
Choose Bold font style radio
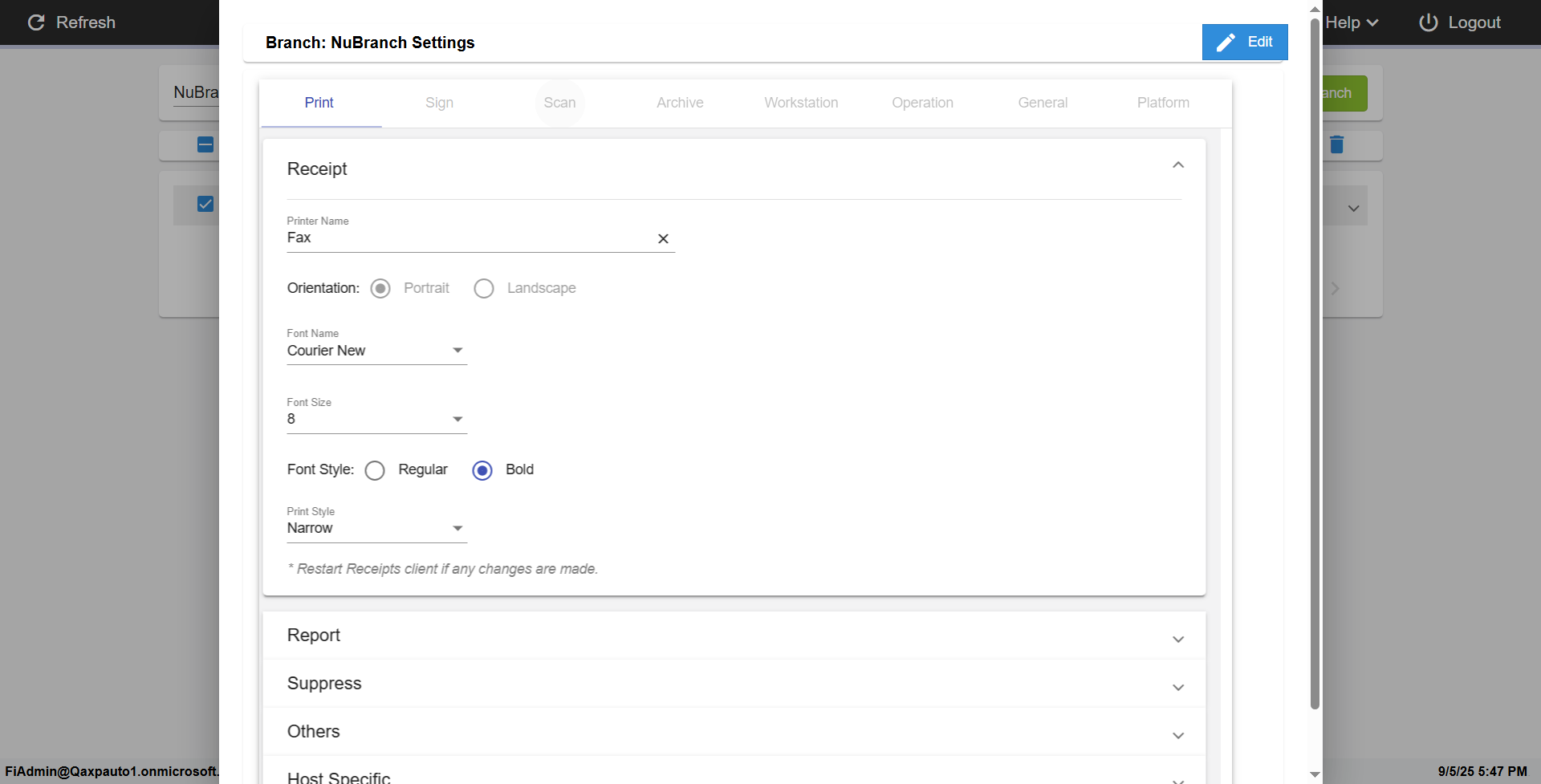[482, 470]
